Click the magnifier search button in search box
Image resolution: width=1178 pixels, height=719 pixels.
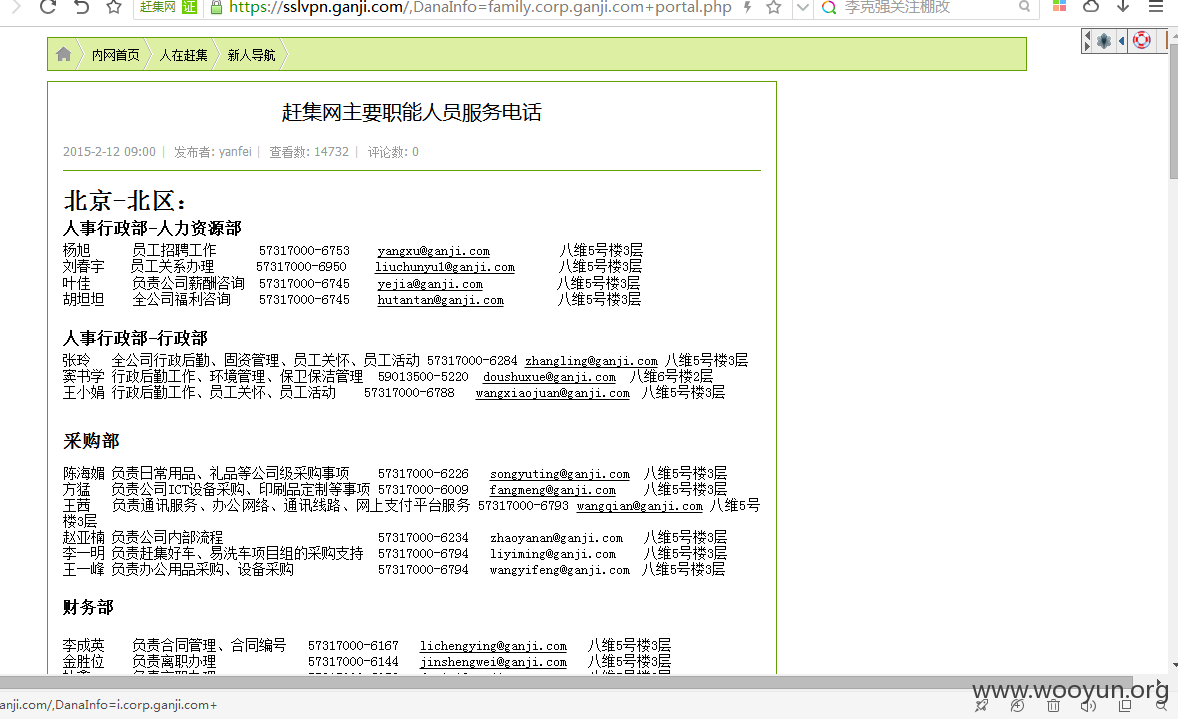coord(1025,7)
